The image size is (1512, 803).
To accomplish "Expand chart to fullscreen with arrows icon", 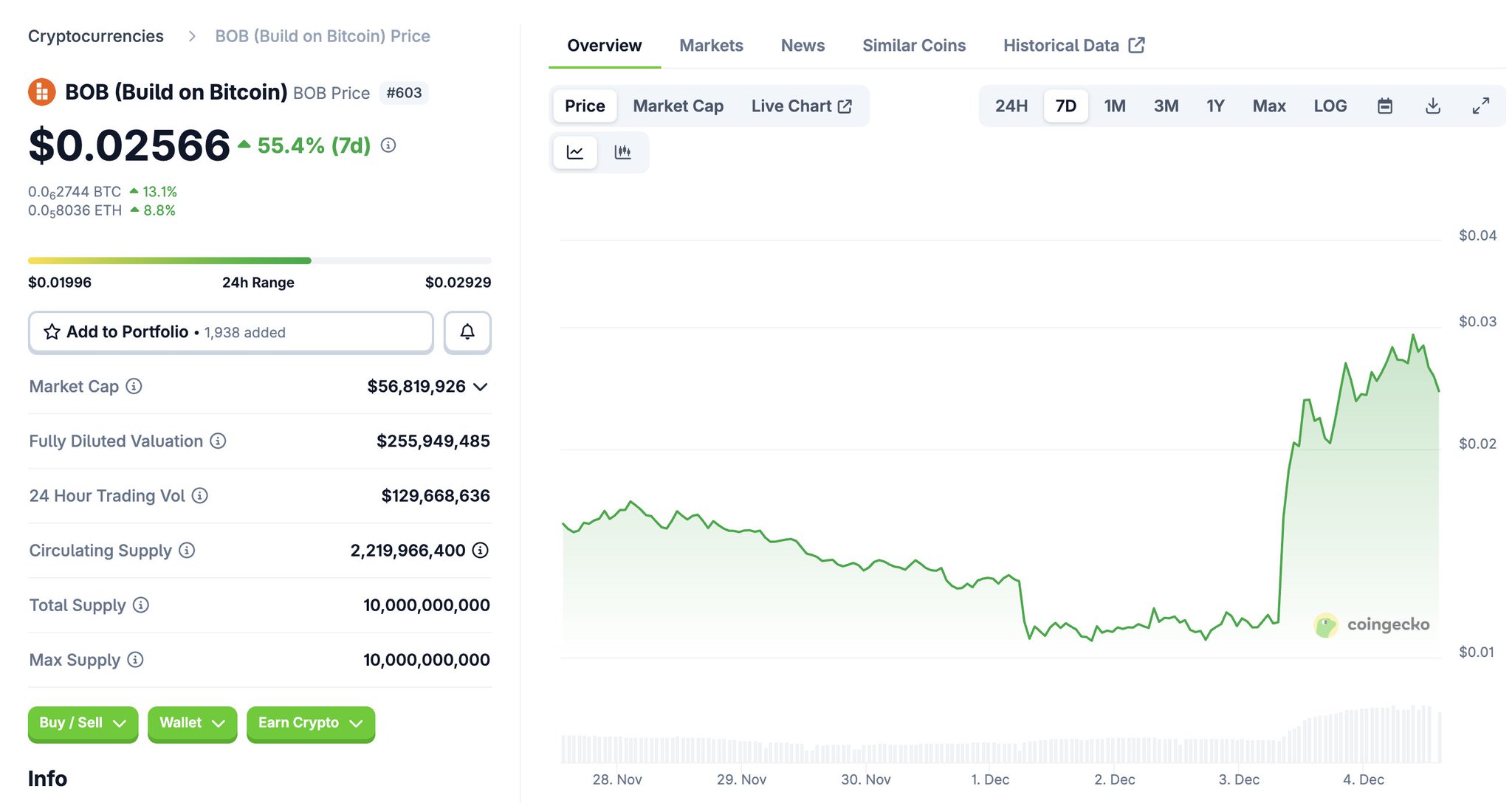I will [x=1480, y=106].
